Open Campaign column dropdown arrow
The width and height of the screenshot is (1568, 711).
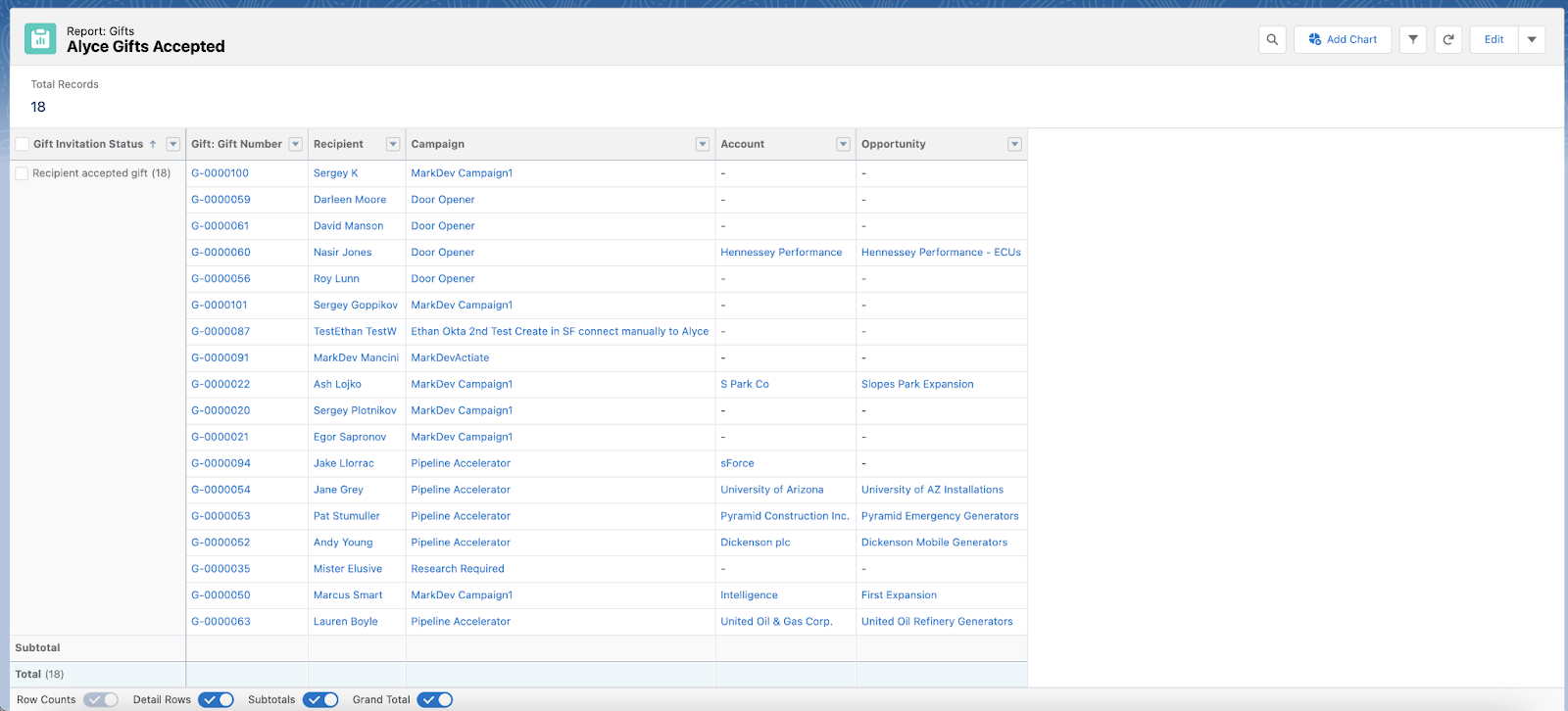pos(703,144)
